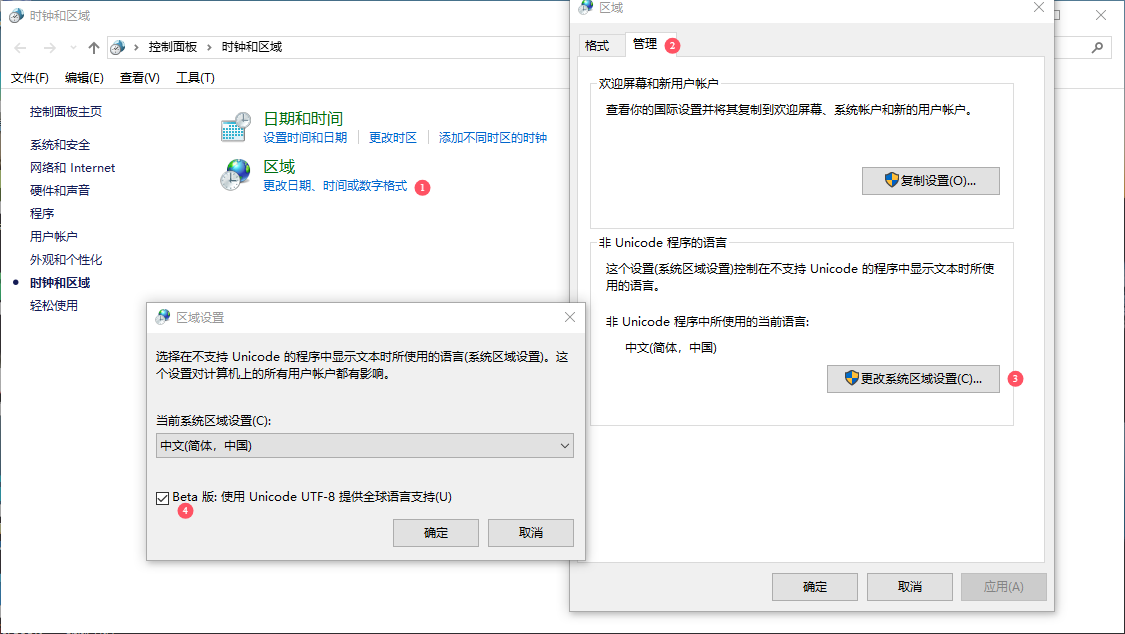The width and height of the screenshot is (1125, 634).
Task: Click the Date and Time clock icon
Action: tap(235, 127)
